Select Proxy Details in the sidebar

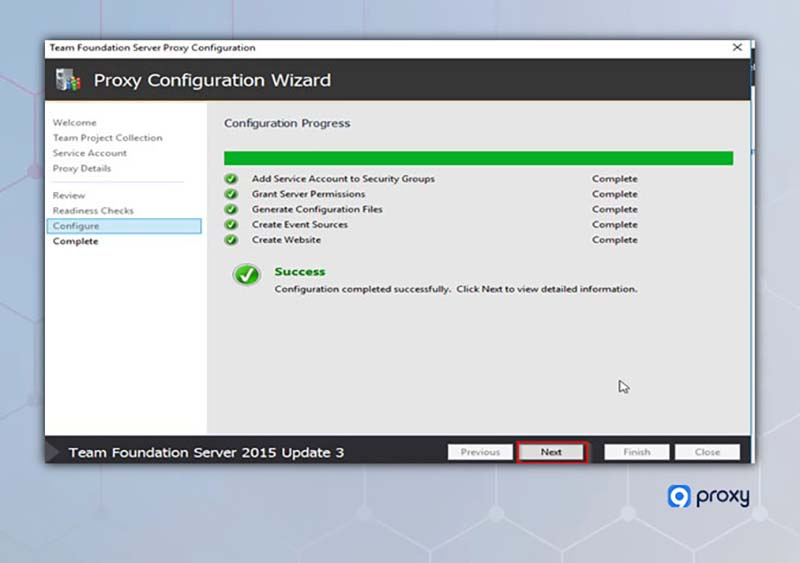(x=82, y=168)
